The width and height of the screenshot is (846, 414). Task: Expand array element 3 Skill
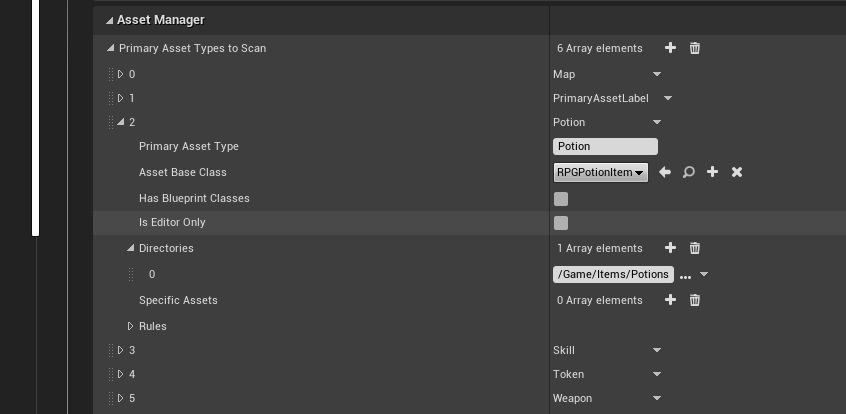pos(120,350)
